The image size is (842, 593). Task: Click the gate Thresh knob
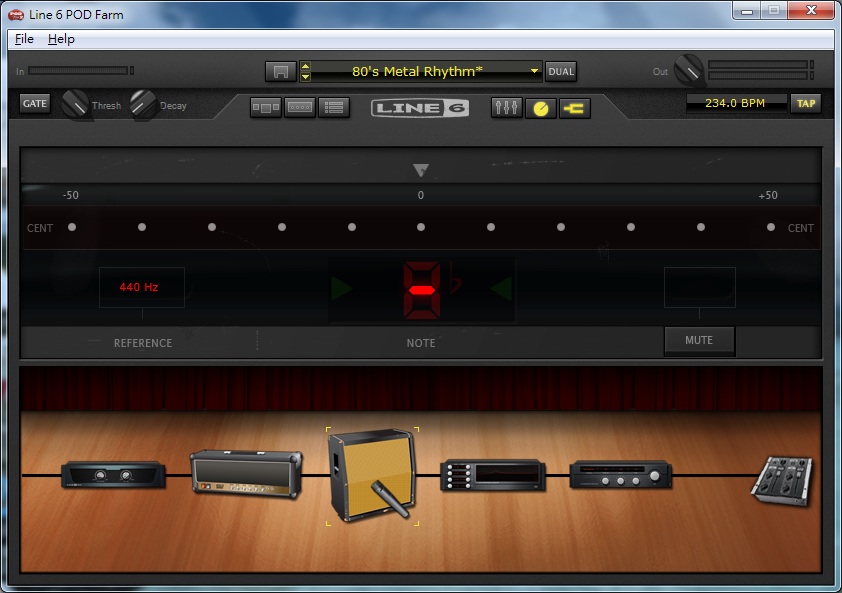click(x=75, y=104)
